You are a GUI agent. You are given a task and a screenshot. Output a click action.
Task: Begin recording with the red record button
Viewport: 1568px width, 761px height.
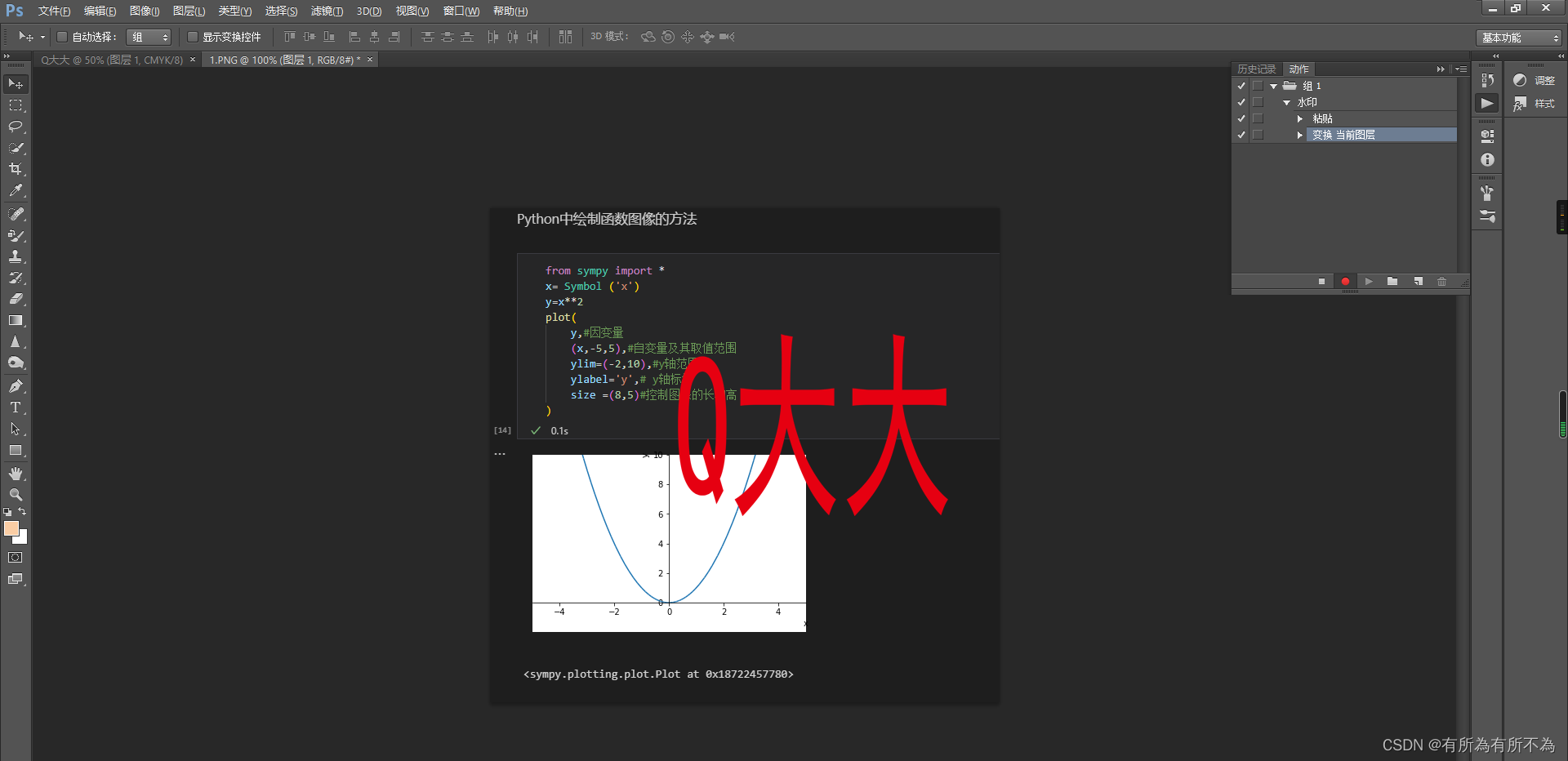[x=1345, y=282]
